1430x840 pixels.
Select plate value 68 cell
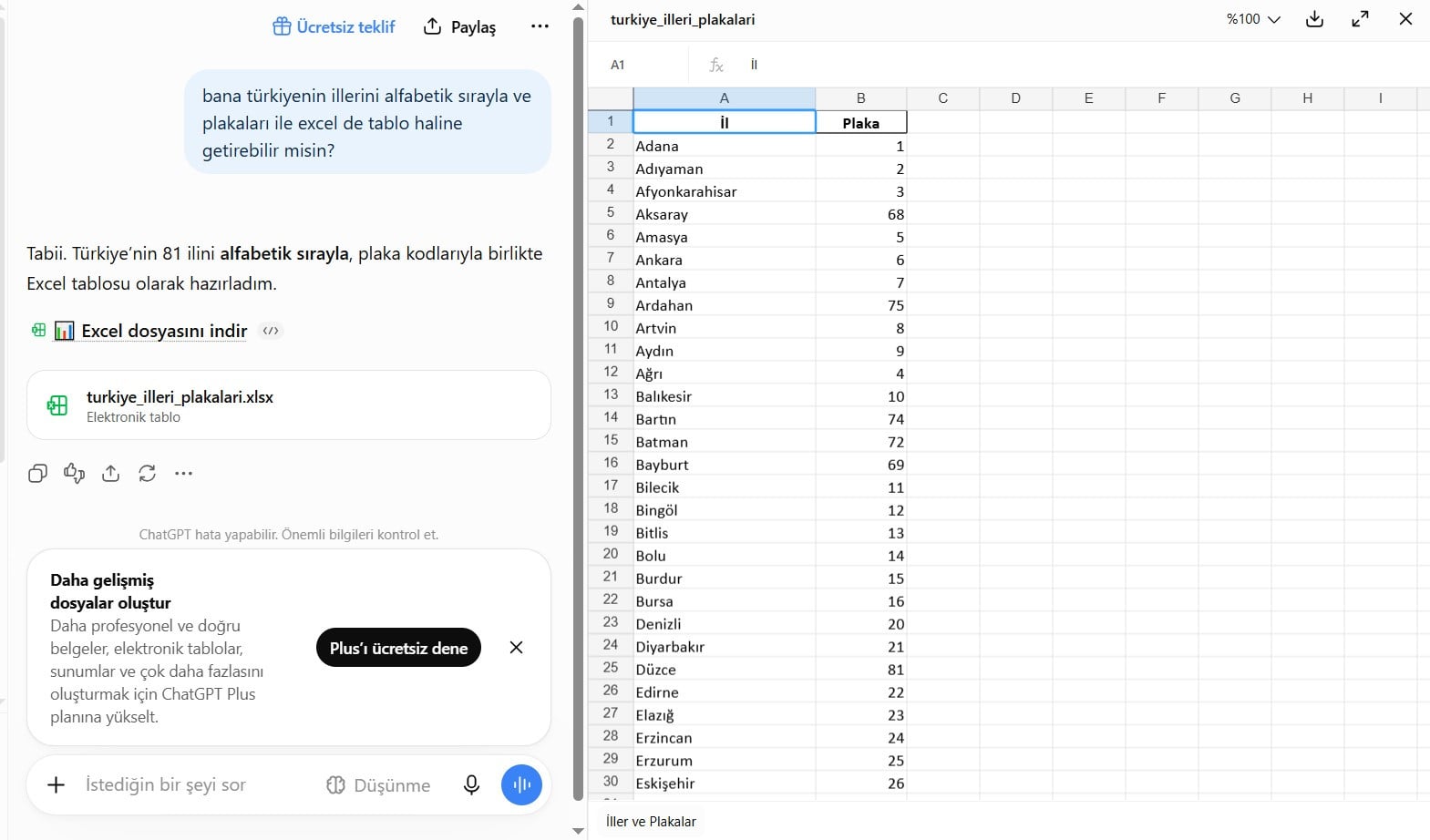860,214
